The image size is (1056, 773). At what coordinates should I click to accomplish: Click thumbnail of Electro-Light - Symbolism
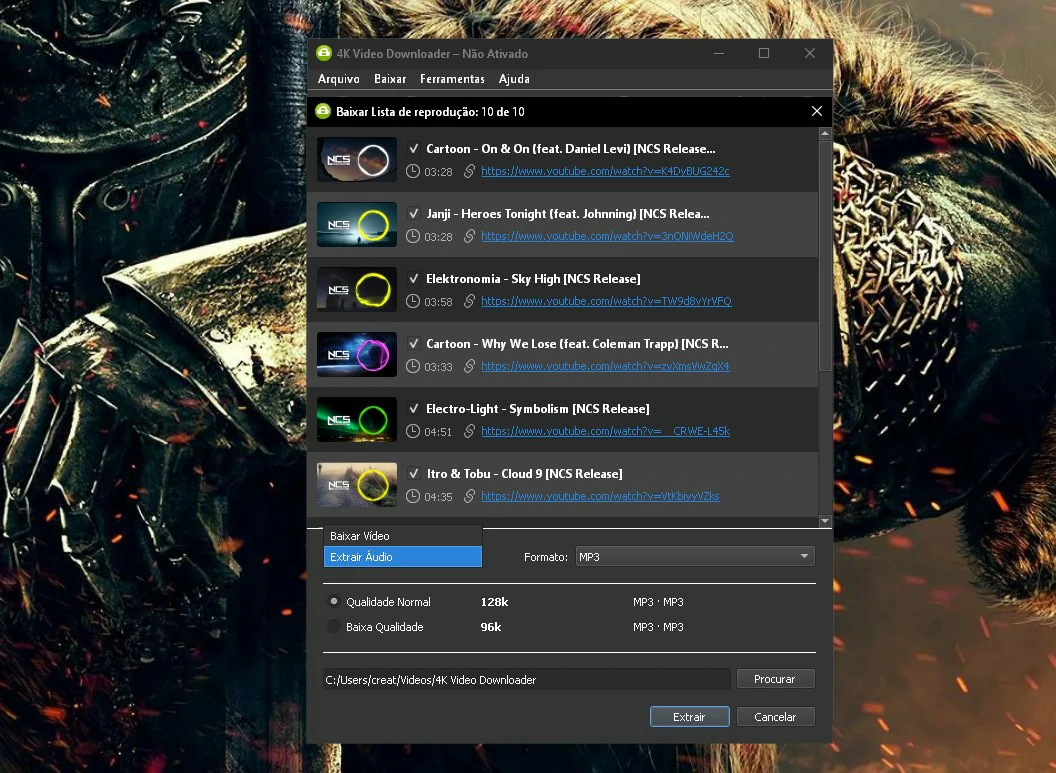(x=357, y=419)
